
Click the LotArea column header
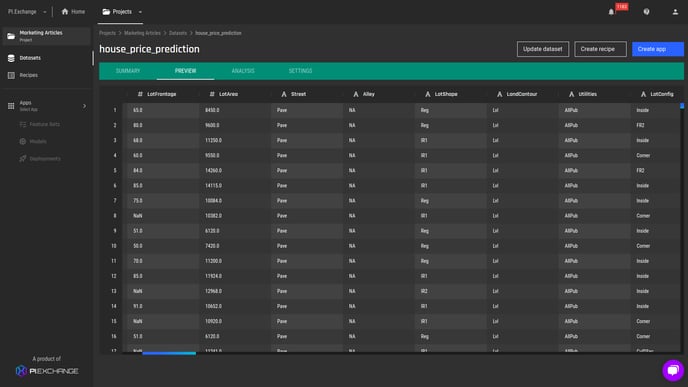point(235,94)
